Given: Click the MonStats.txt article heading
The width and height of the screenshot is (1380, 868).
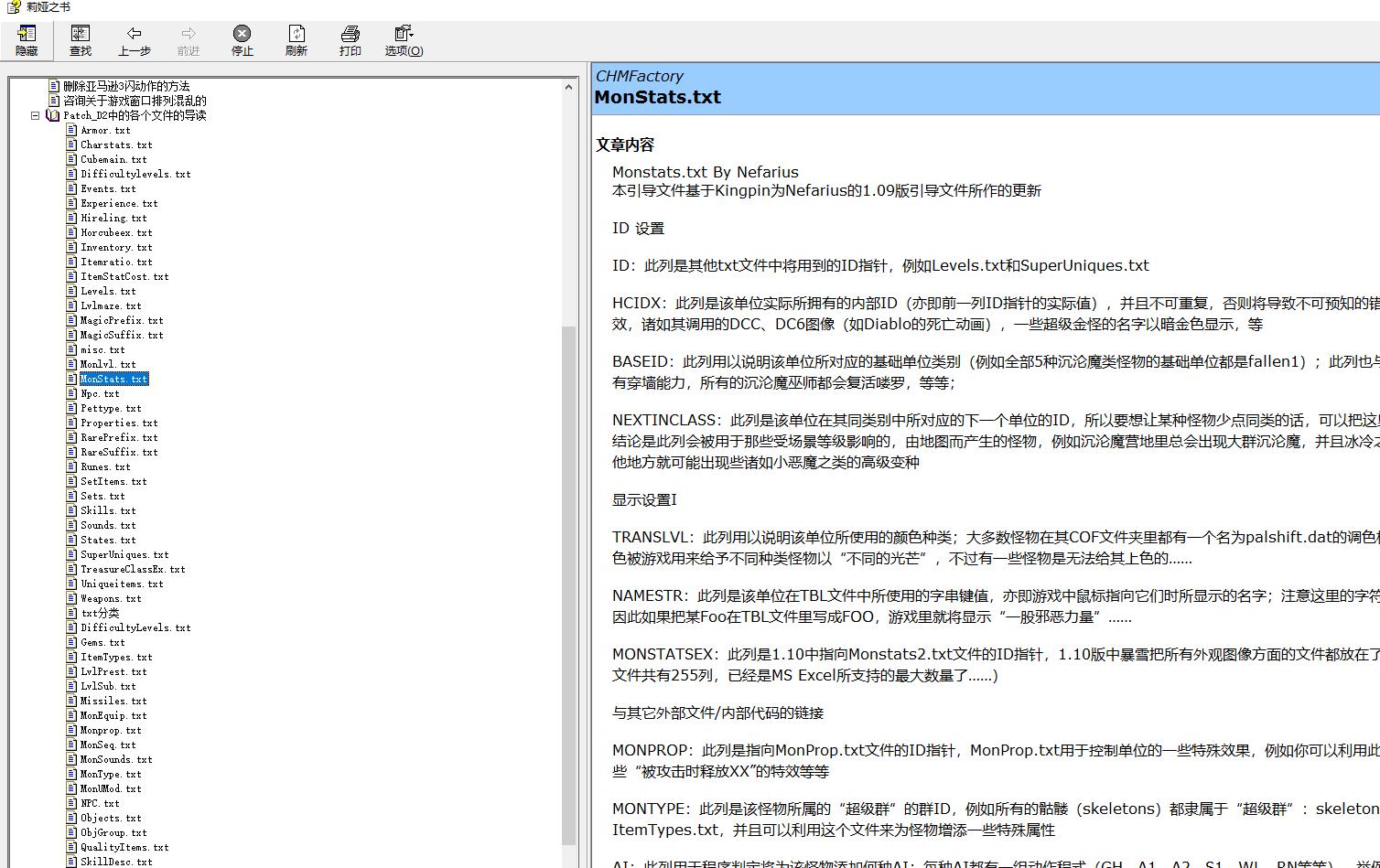Looking at the screenshot, I should (658, 97).
